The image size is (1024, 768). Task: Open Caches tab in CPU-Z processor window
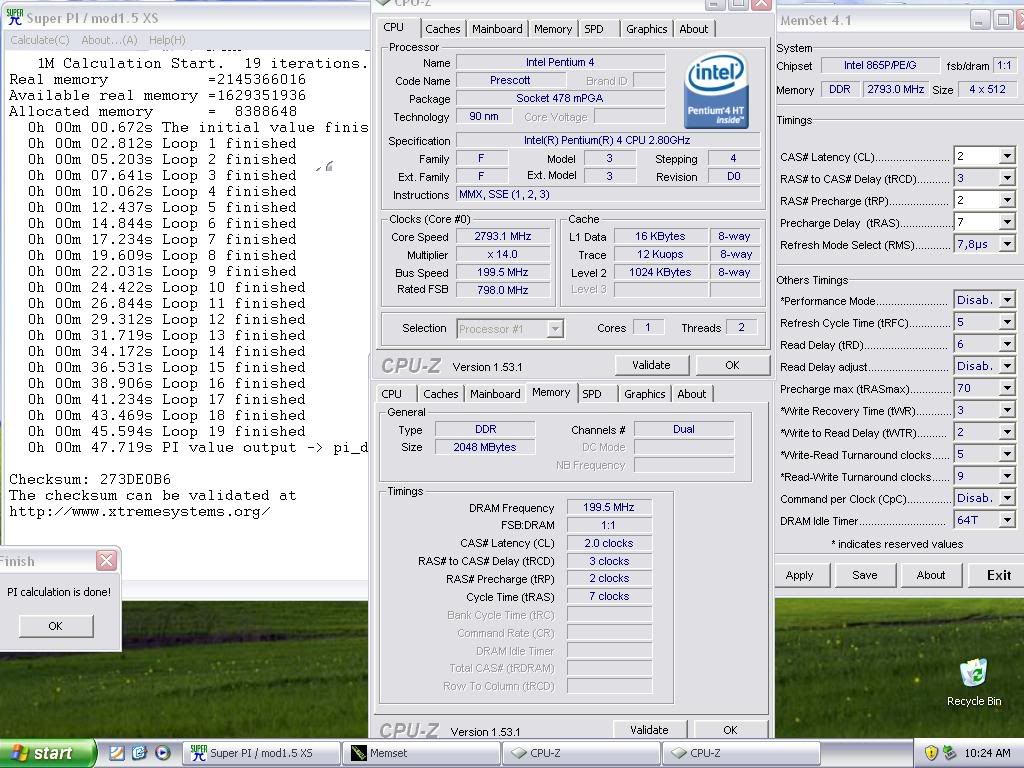442,29
